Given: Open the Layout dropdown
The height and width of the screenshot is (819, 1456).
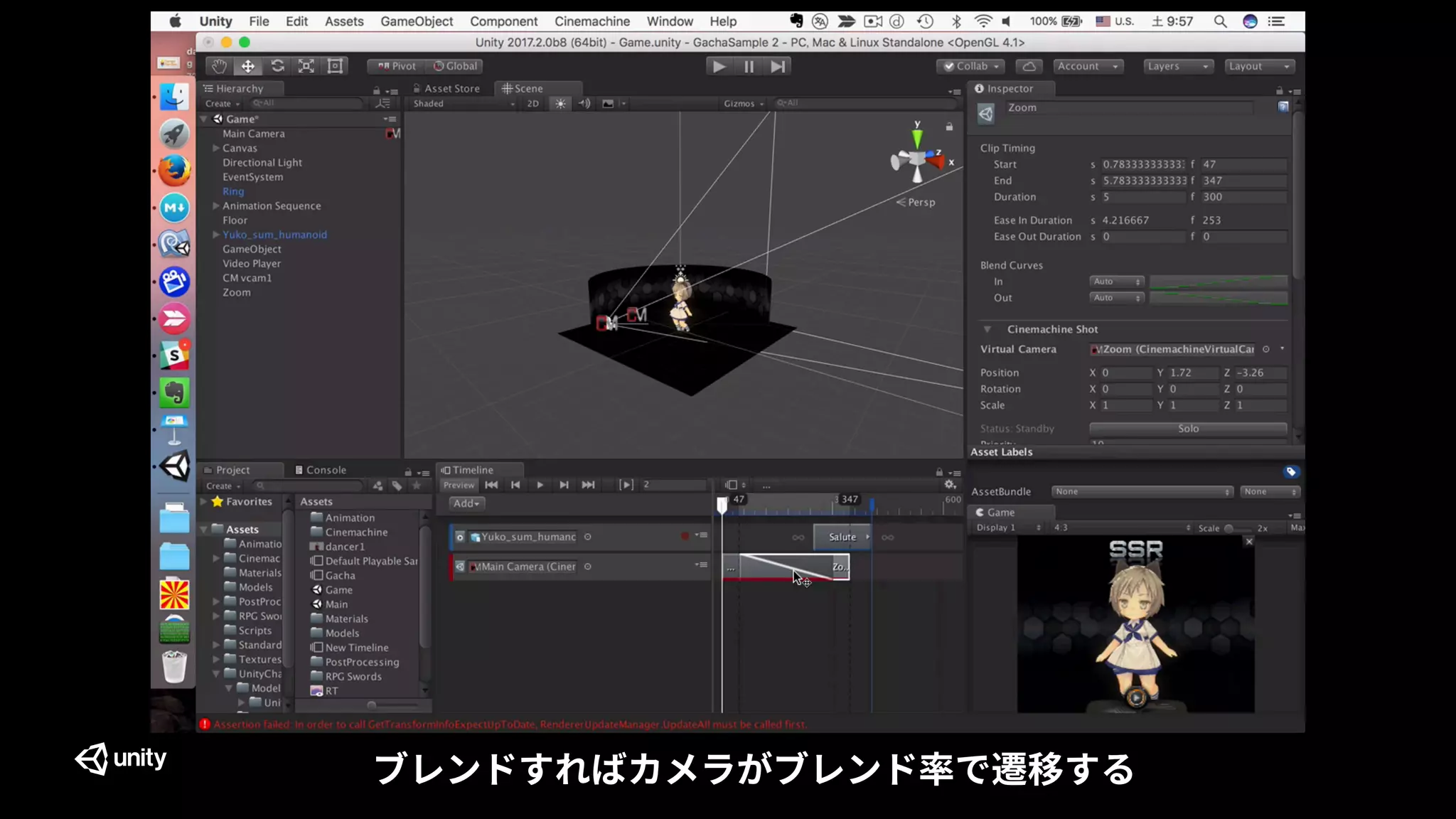Looking at the screenshot, I should 1260,66.
